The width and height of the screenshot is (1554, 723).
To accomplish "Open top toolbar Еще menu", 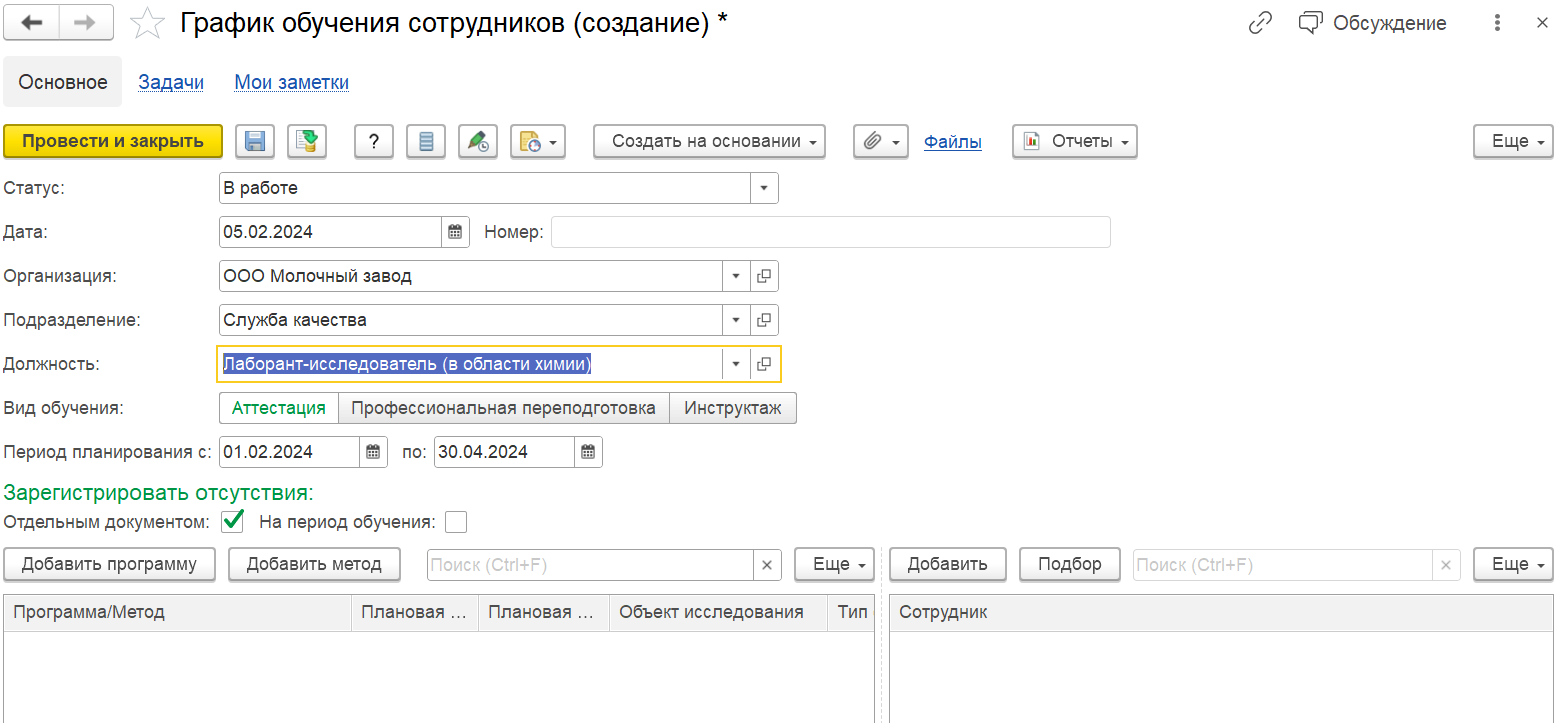I will (1513, 141).
